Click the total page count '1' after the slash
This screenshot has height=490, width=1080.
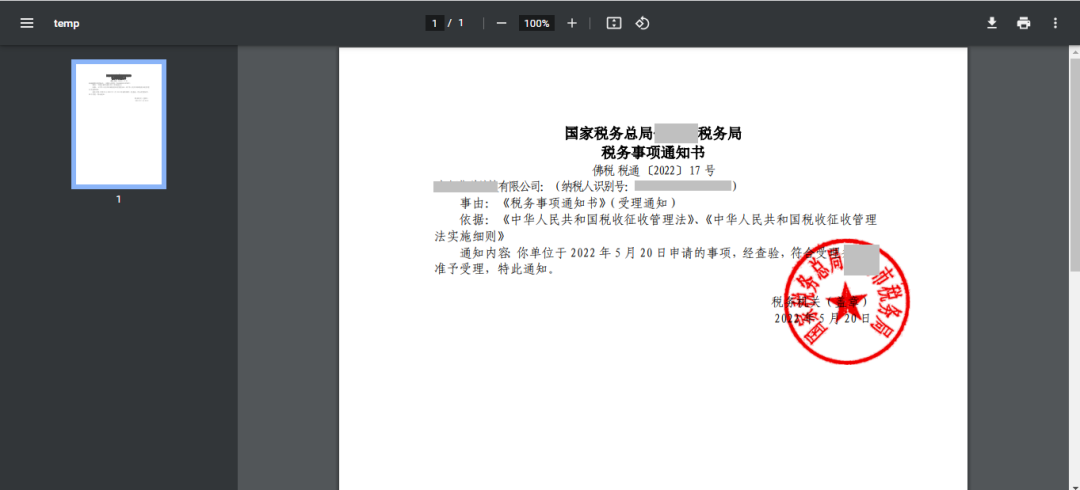point(461,23)
